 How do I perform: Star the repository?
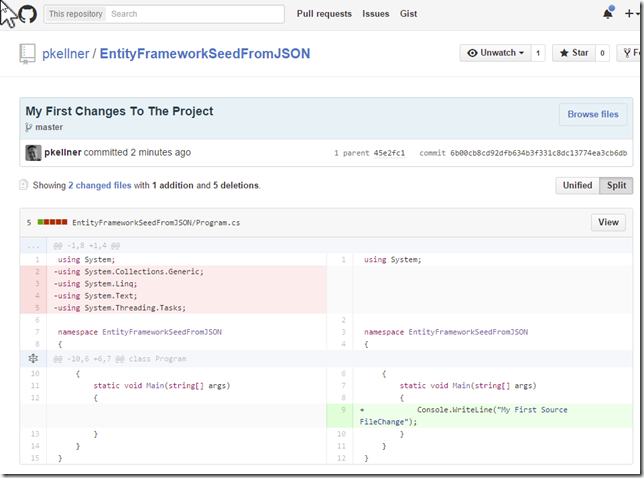[x=574, y=53]
